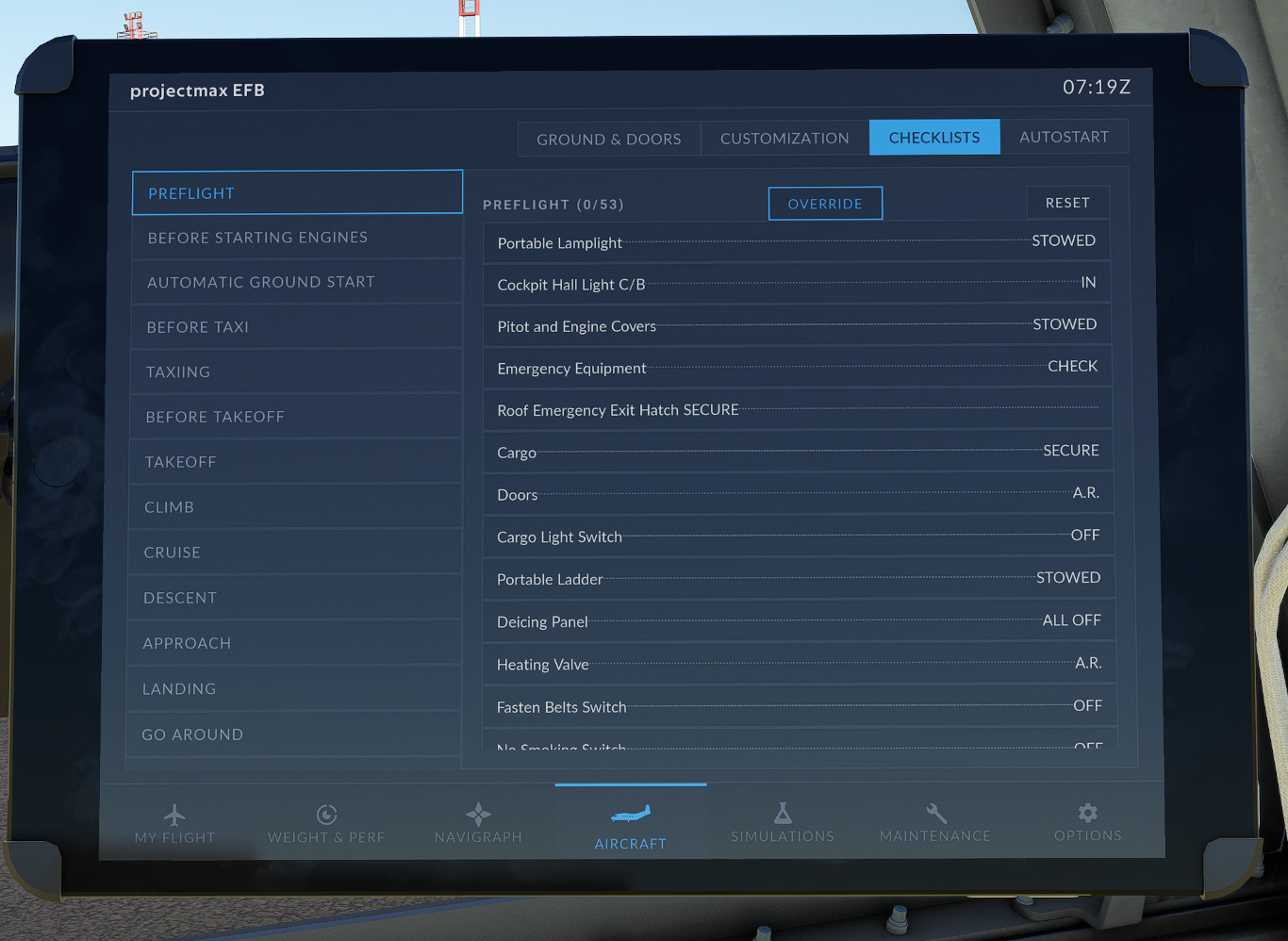1288x941 pixels.
Task: Open Simulations flask icon
Action: [x=783, y=813]
